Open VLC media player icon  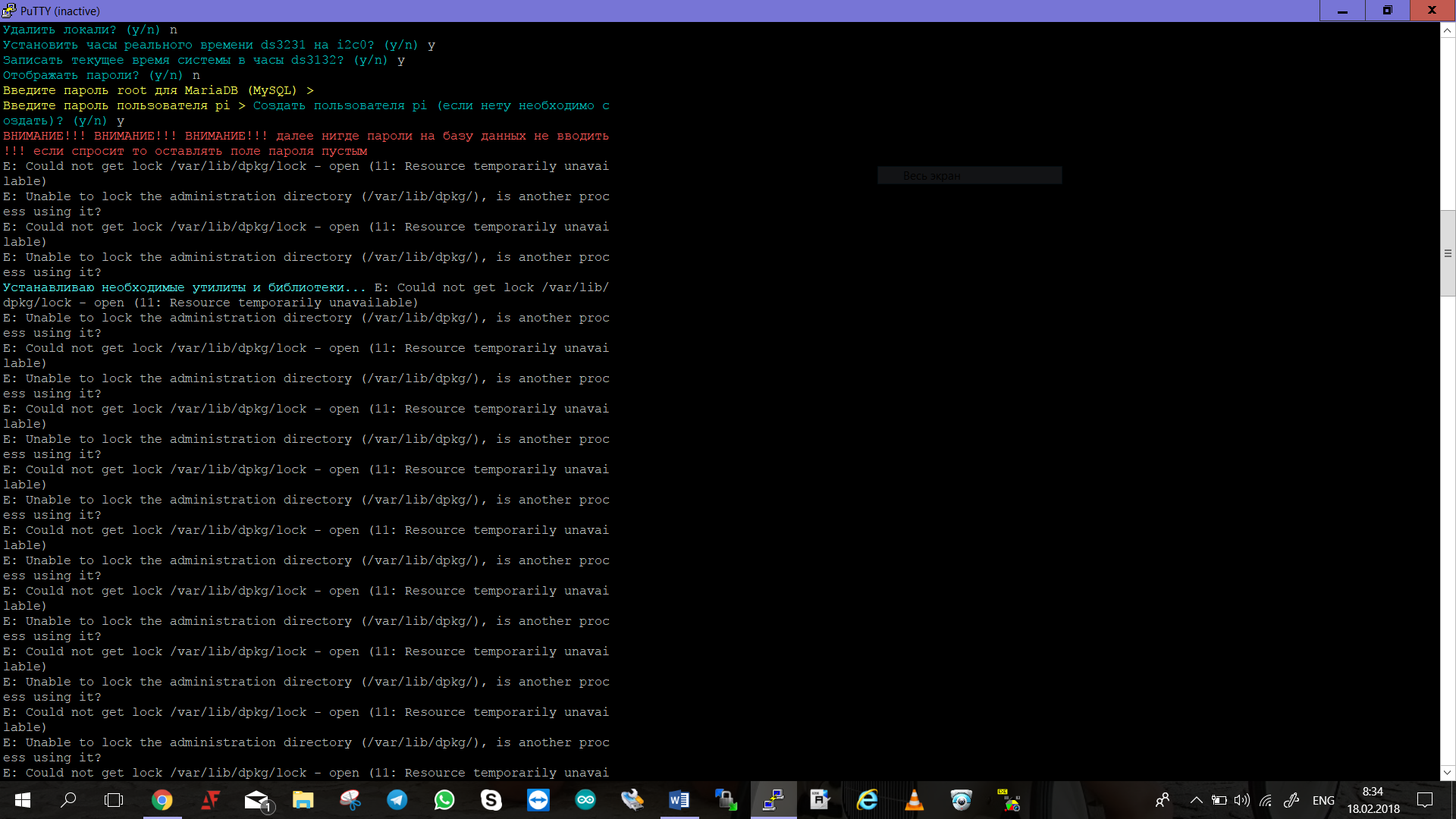(914, 800)
